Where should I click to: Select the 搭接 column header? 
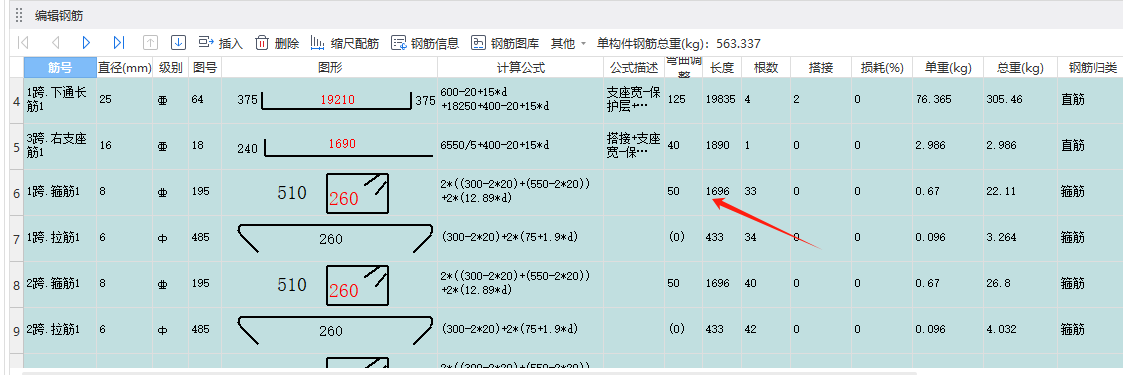click(x=821, y=67)
